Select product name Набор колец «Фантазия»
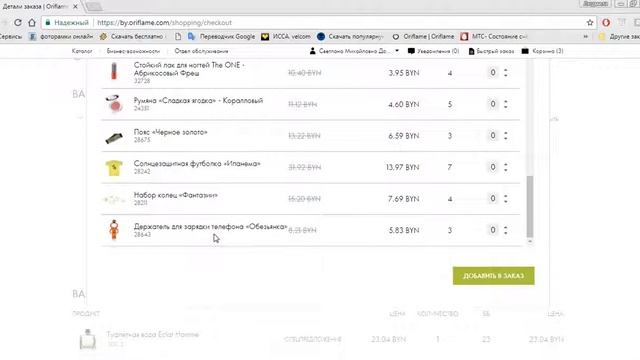 (x=176, y=195)
